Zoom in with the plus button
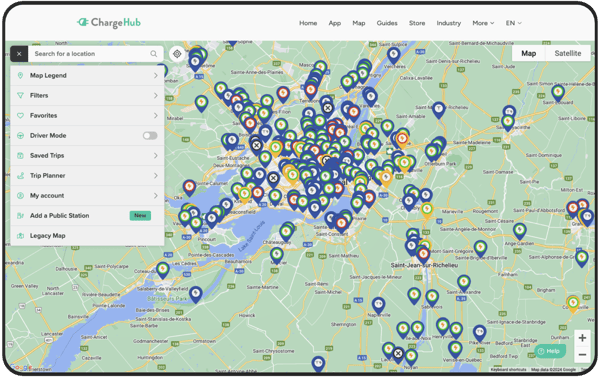The width and height of the screenshot is (600, 377). [582, 338]
